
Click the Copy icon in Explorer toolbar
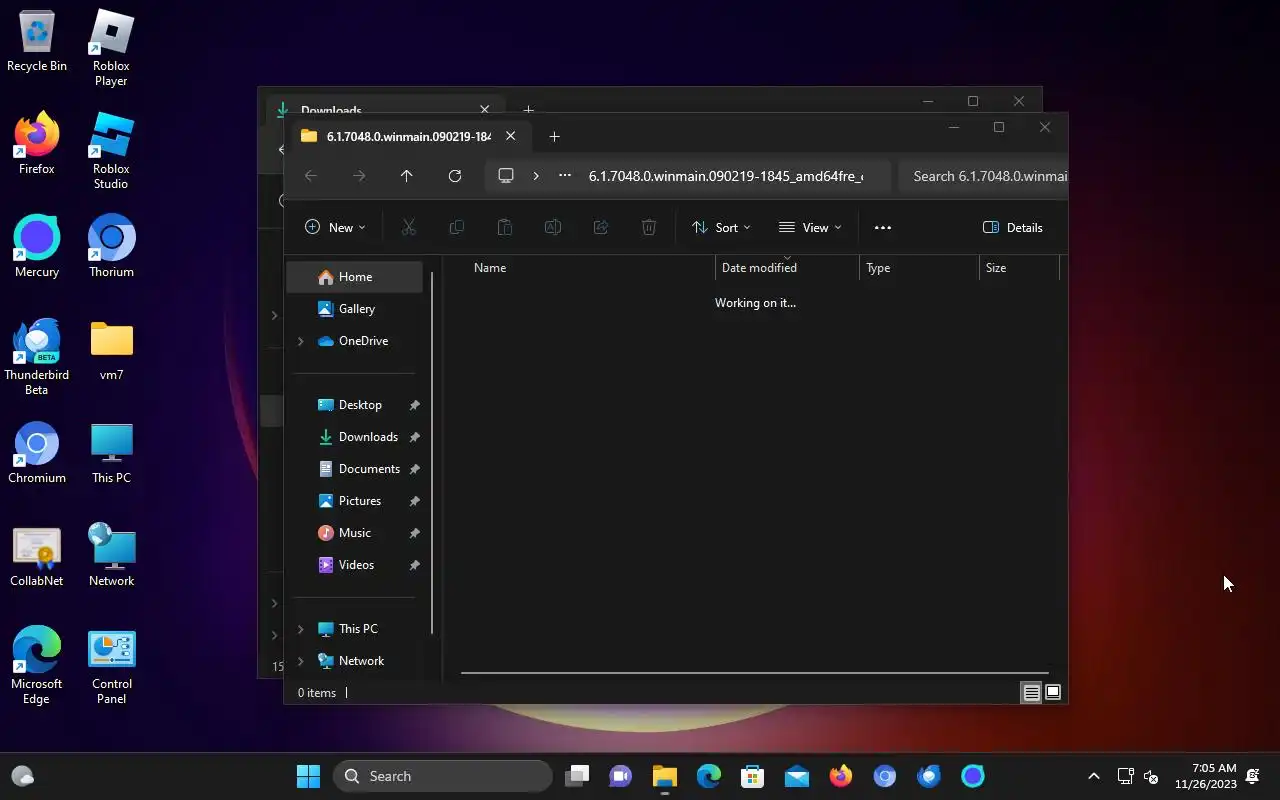456,228
